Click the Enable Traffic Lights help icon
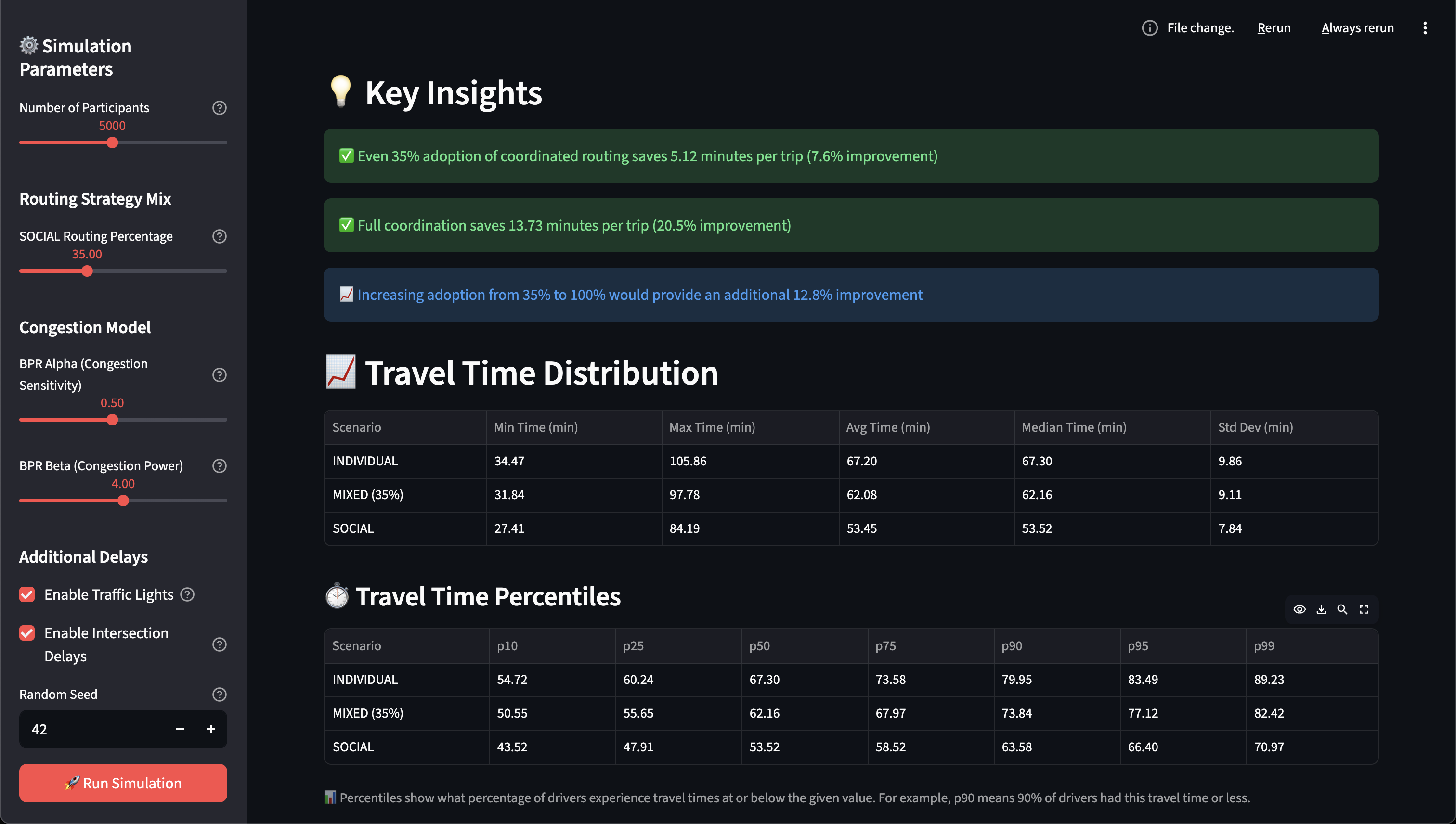This screenshot has height=824, width=1456. click(187, 594)
